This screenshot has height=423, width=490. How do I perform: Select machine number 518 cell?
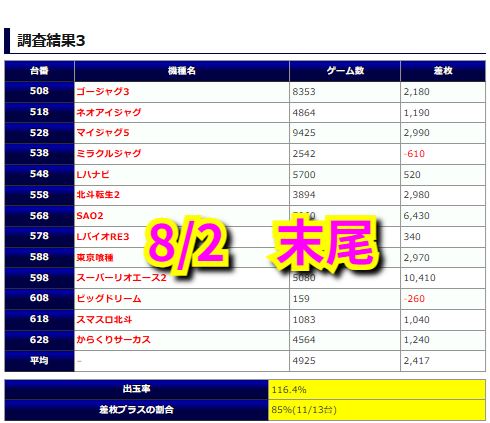39,112
